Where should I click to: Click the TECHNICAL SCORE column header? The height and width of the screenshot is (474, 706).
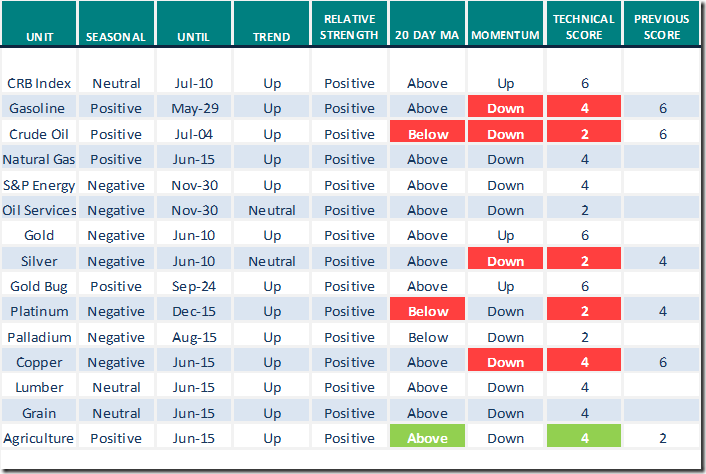583,27
